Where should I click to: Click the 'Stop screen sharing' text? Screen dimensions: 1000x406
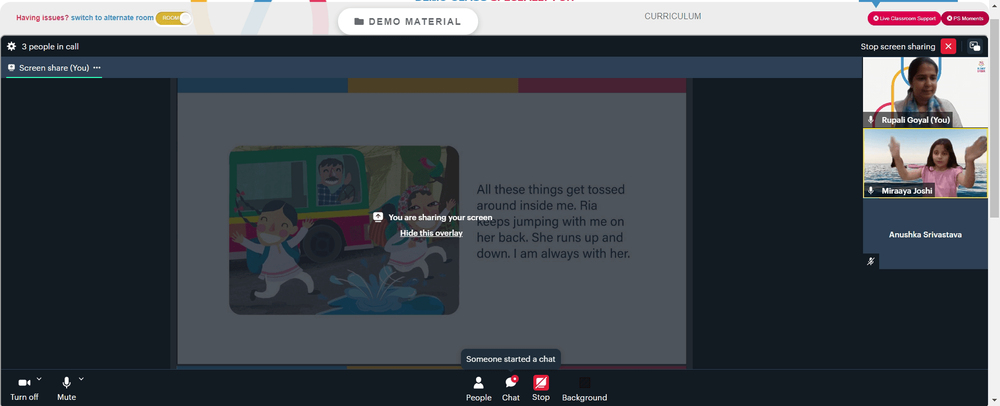(x=897, y=47)
